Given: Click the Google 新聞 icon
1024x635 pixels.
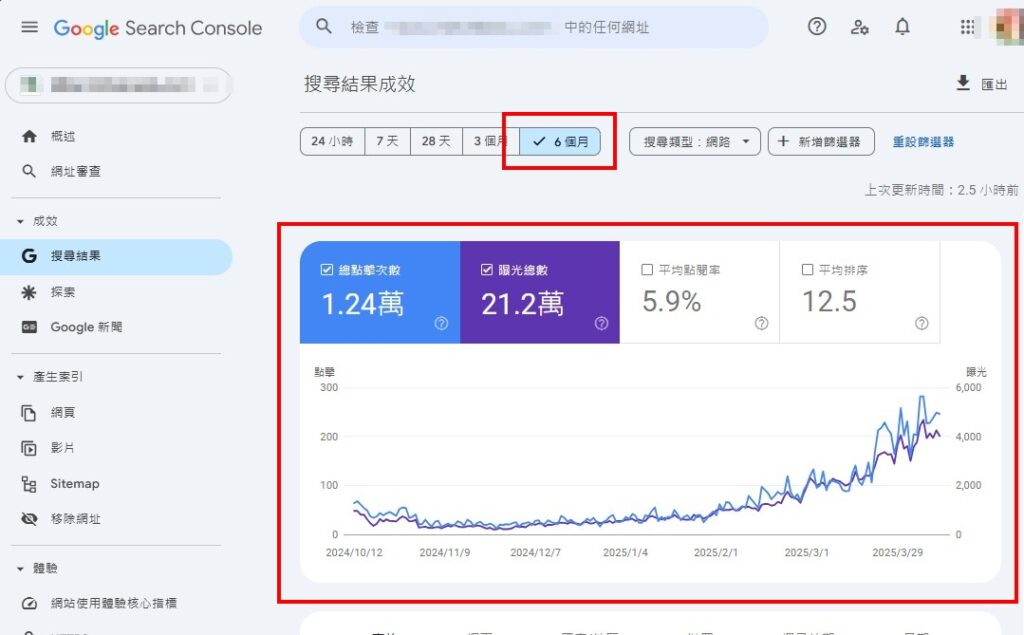Looking at the screenshot, I should pyautogui.click(x=29, y=327).
